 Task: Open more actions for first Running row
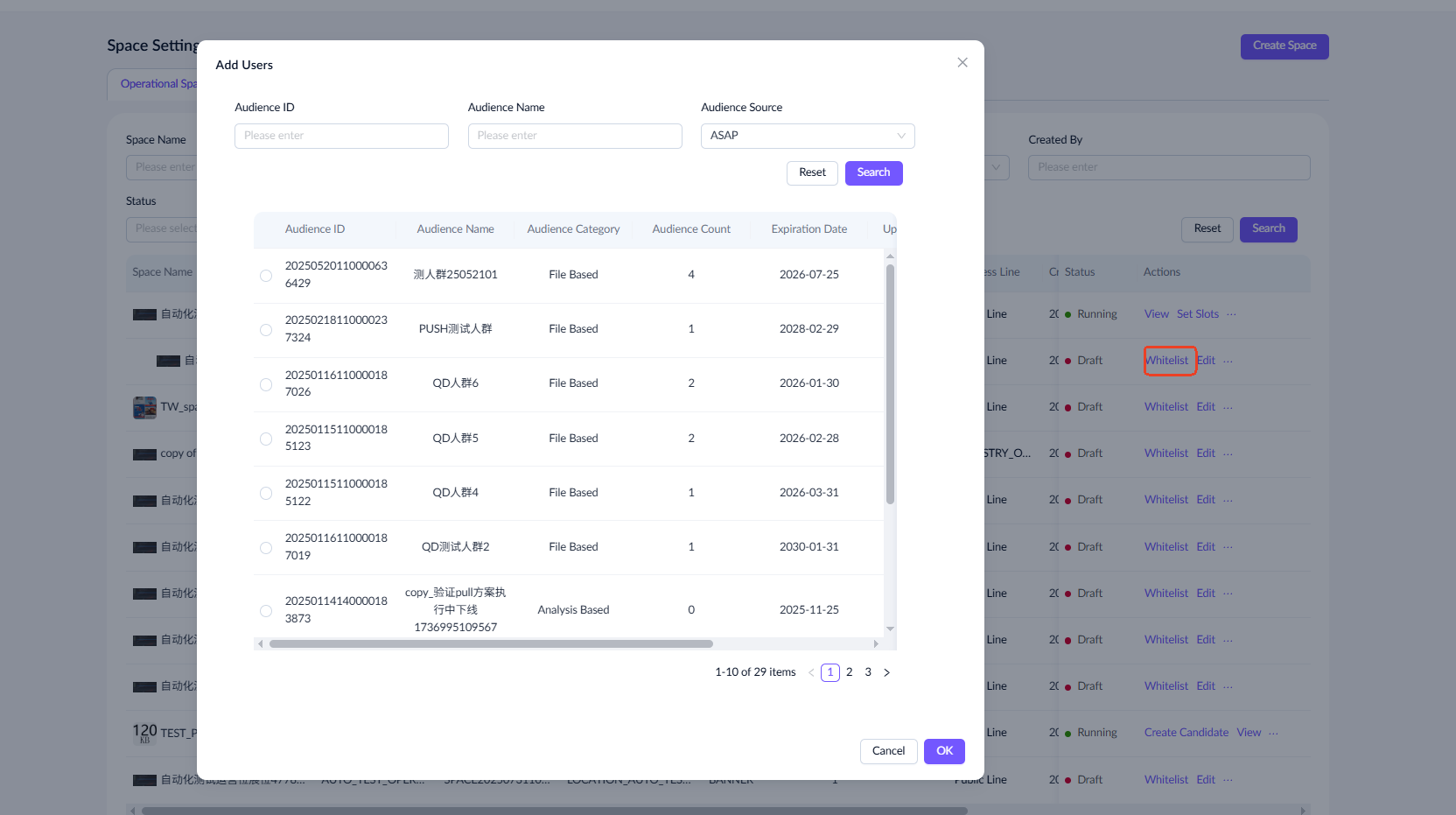pos(1231,314)
